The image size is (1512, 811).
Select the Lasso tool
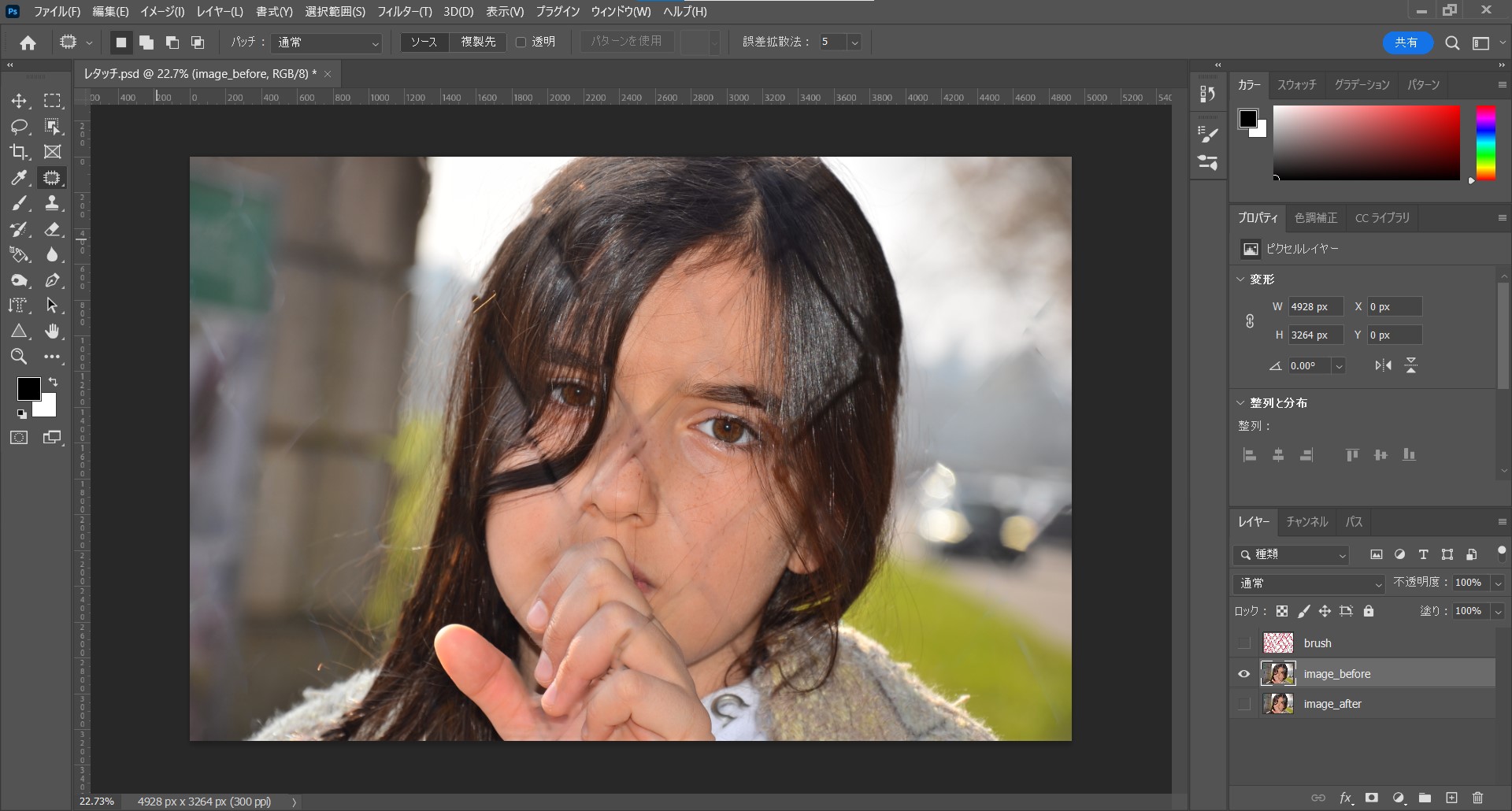tap(19, 127)
